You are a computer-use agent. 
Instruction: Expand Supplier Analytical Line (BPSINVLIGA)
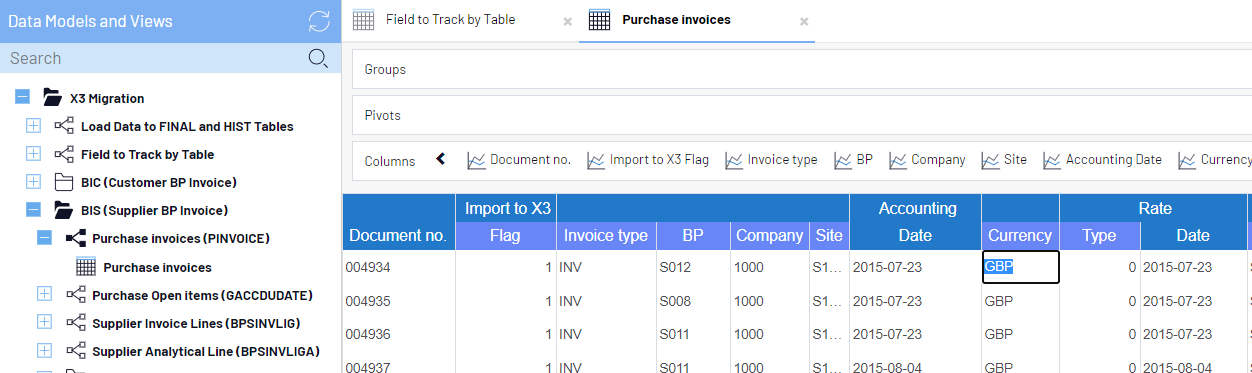pyautogui.click(x=44, y=350)
